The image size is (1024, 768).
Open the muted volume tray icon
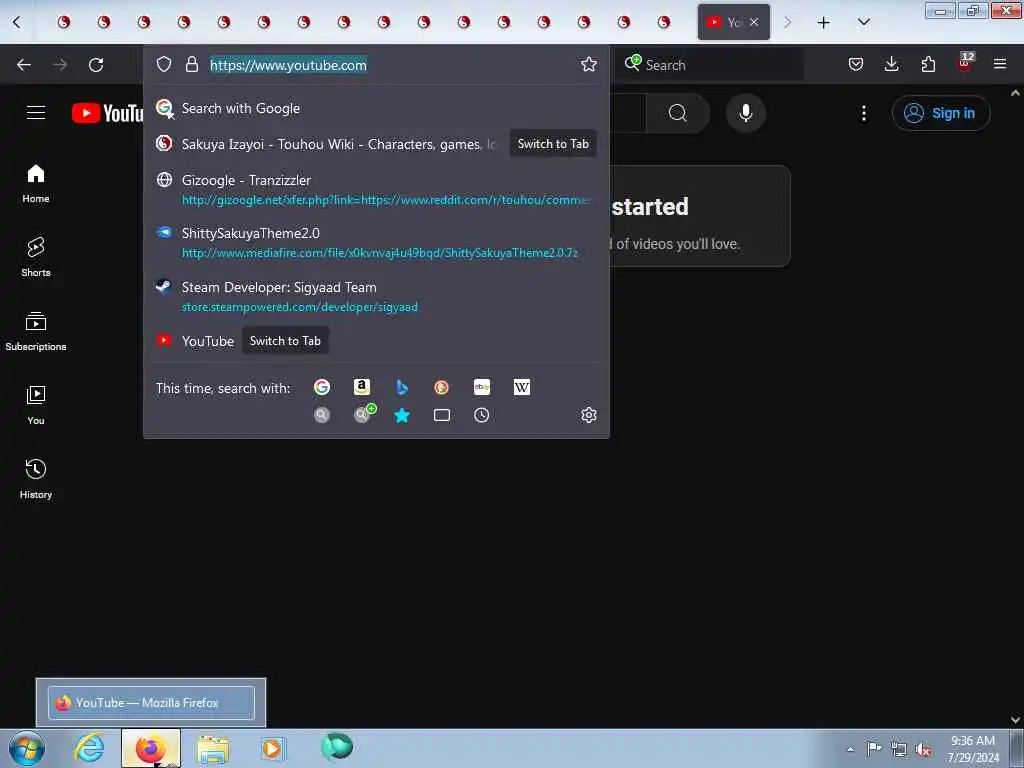tap(923, 750)
